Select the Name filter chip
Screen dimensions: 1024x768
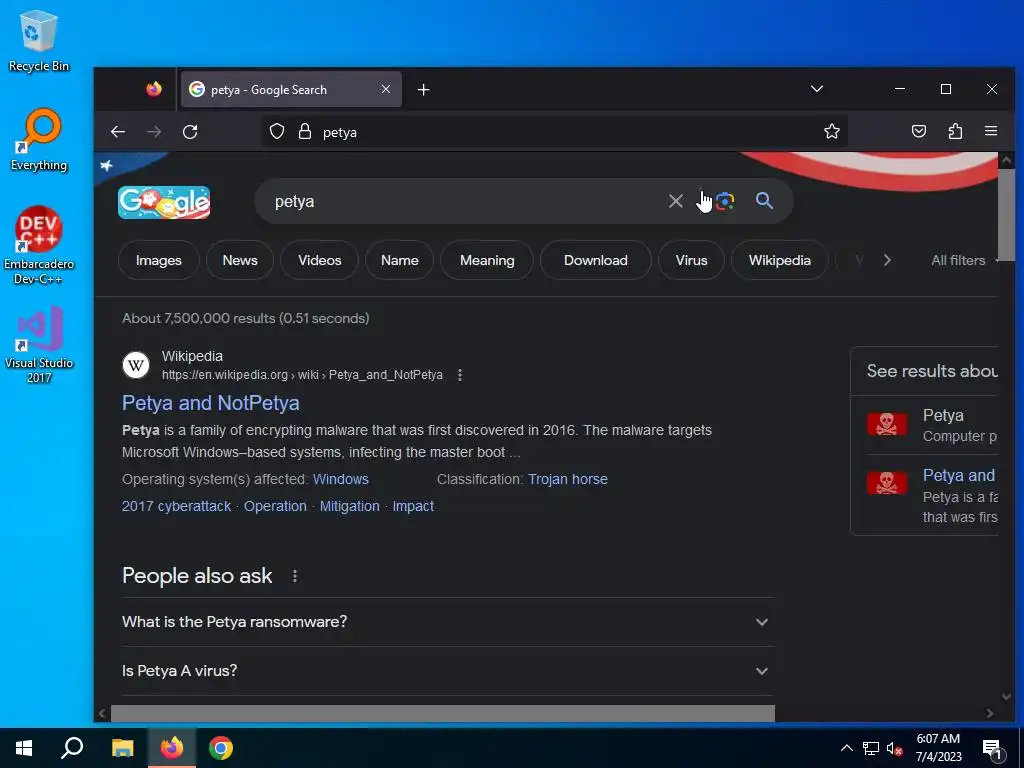[x=400, y=260]
